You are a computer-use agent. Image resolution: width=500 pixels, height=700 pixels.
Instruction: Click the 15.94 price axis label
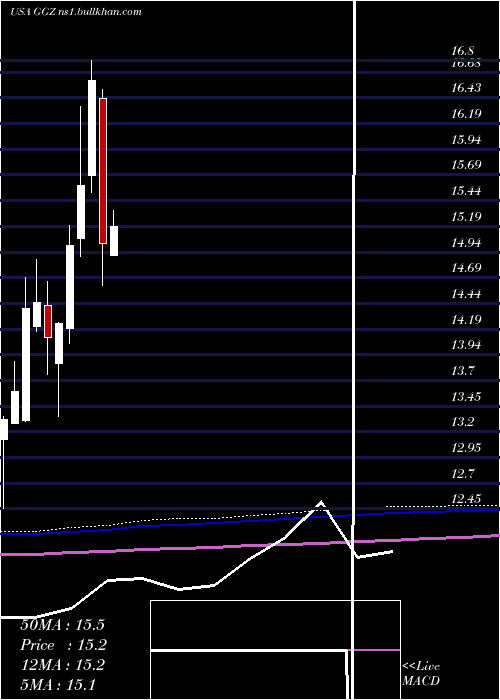point(466,140)
